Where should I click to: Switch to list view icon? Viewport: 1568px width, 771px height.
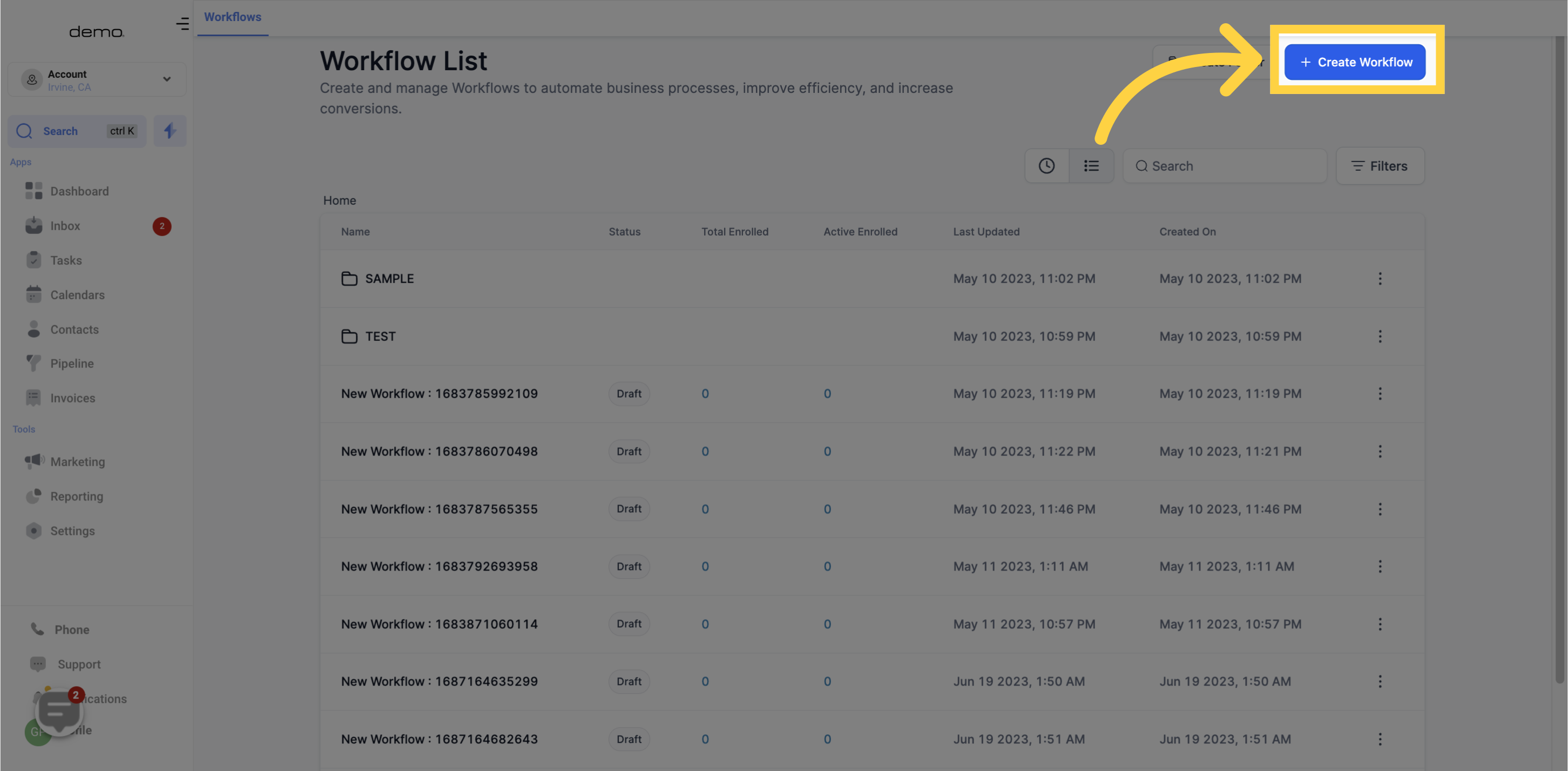pyautogui.click(x=1091, y=166)
